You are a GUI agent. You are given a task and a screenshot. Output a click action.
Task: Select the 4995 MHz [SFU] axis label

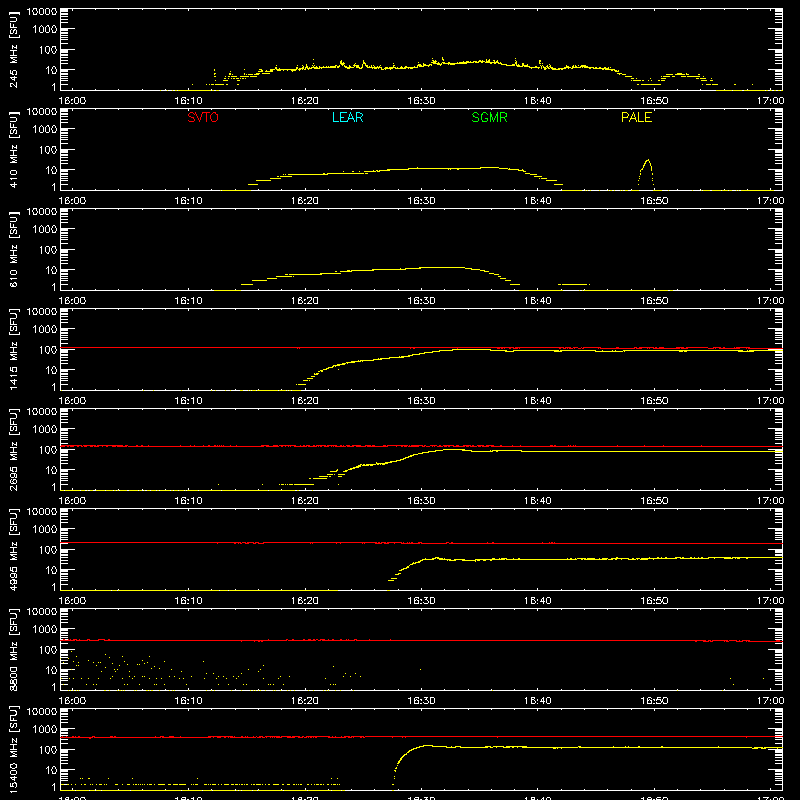tap(14, 549)
